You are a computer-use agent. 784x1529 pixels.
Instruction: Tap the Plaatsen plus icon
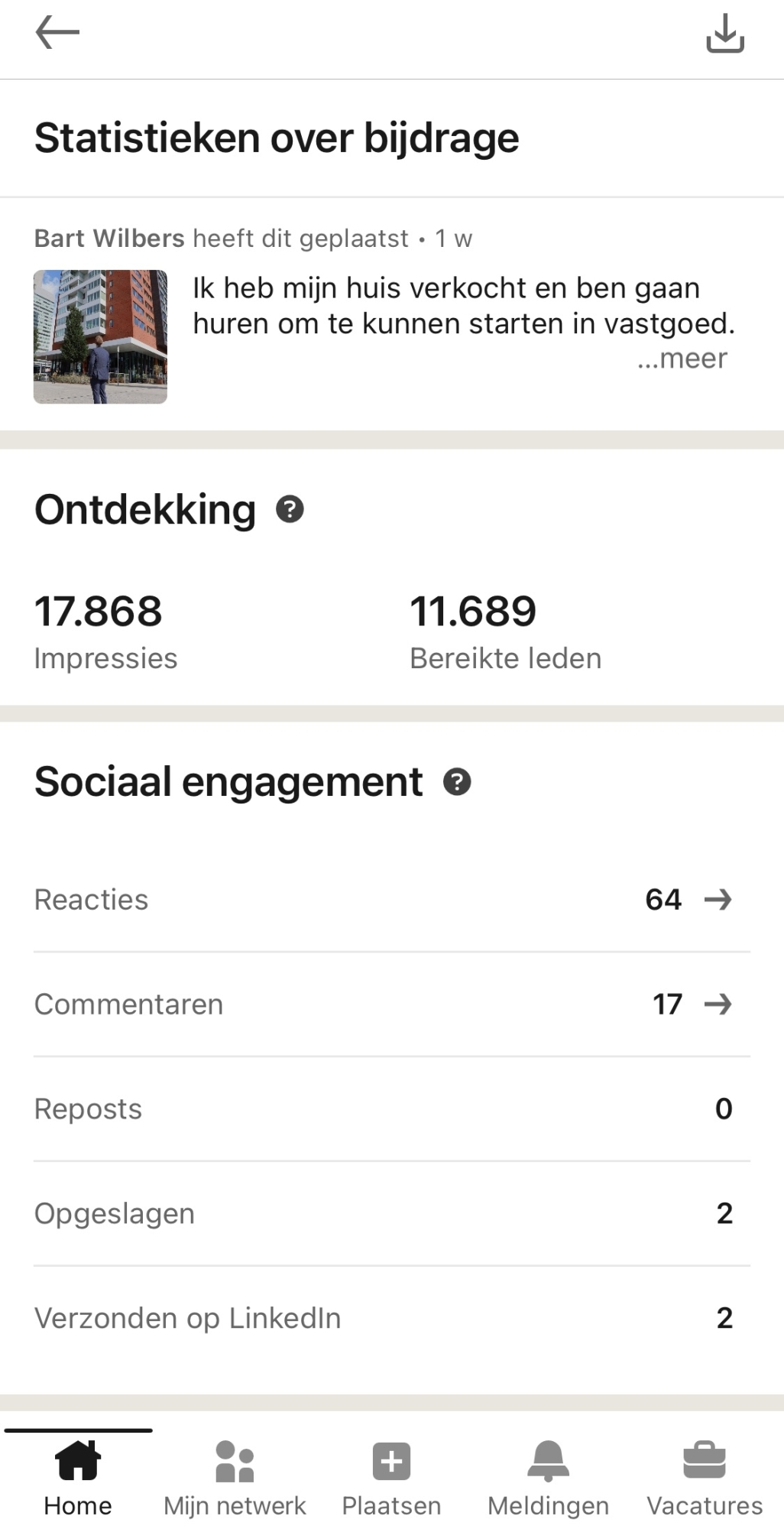tap(391, 1461)
